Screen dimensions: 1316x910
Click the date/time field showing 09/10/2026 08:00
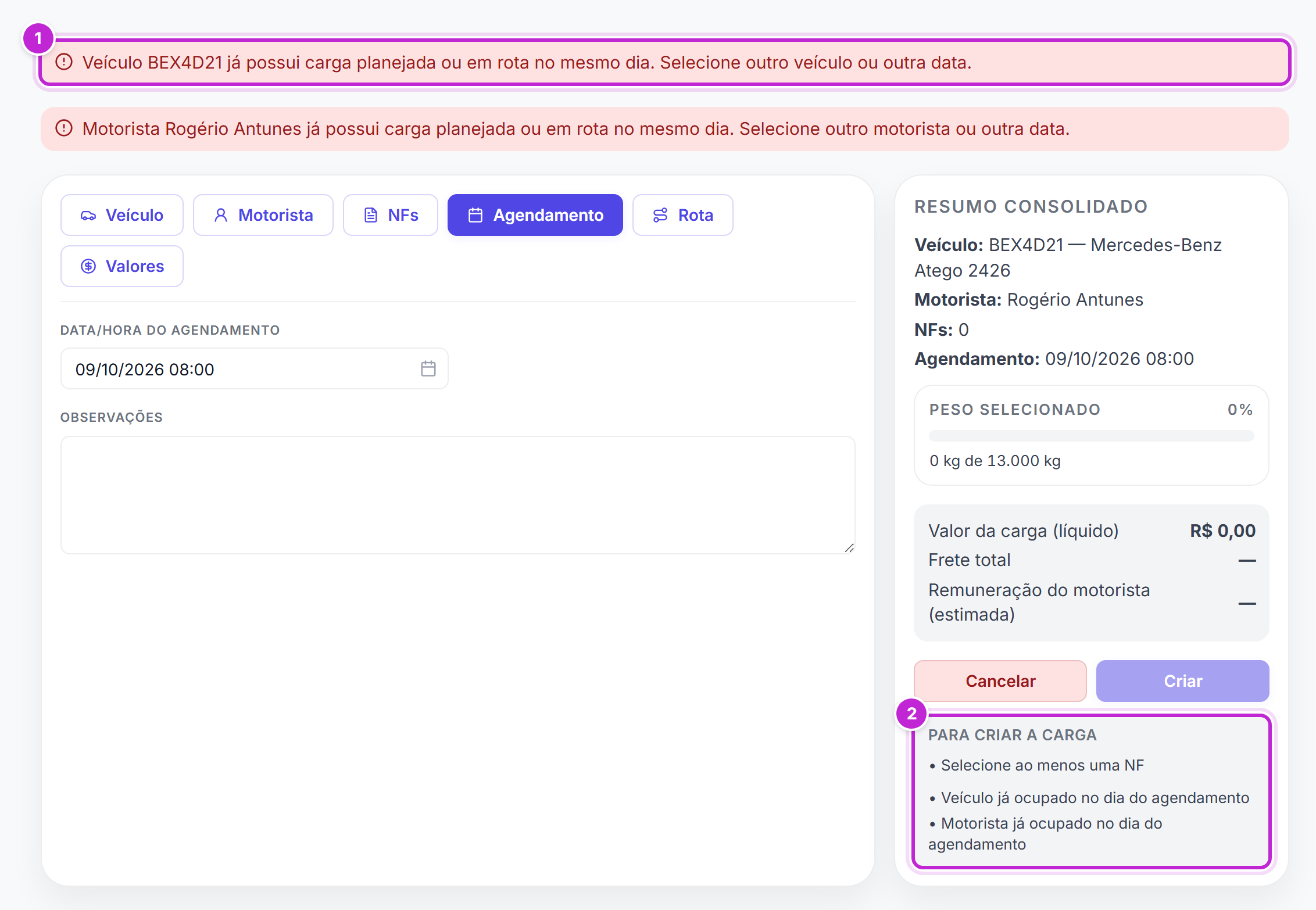(x=255, y=369)
